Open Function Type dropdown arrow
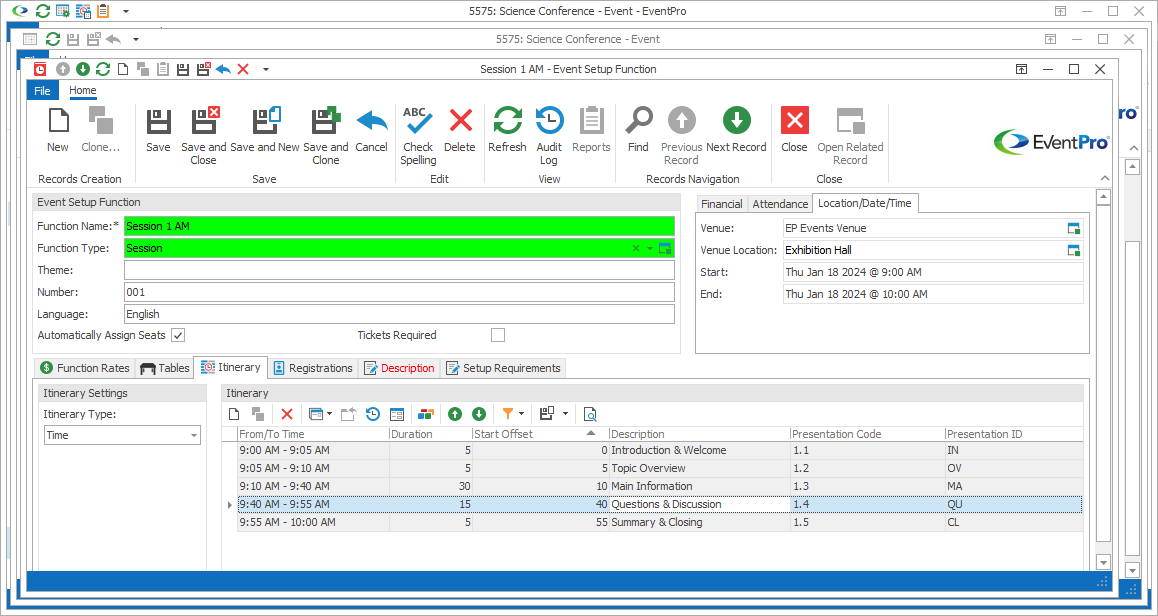The width and height of the screenshot is (1158, 616). 650,249
